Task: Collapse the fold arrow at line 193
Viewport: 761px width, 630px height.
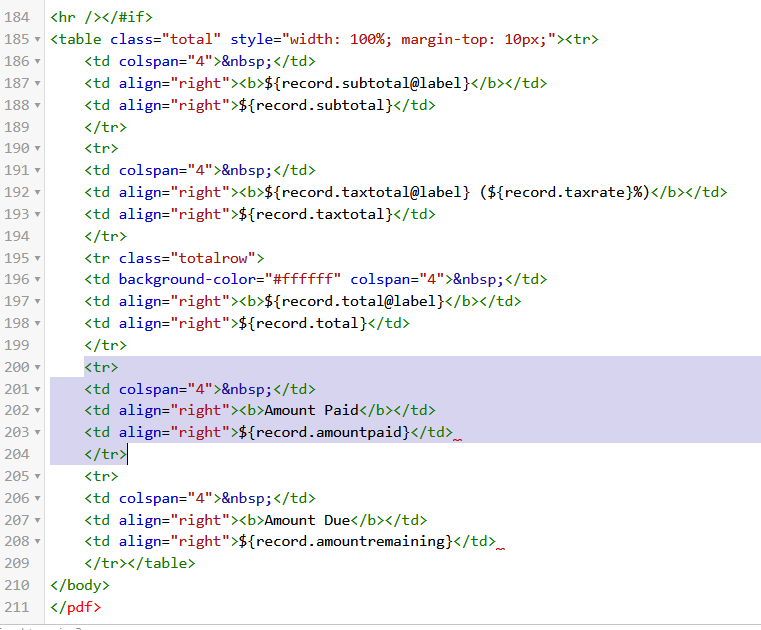Action: pyautogui.click(x=37, y=215)
